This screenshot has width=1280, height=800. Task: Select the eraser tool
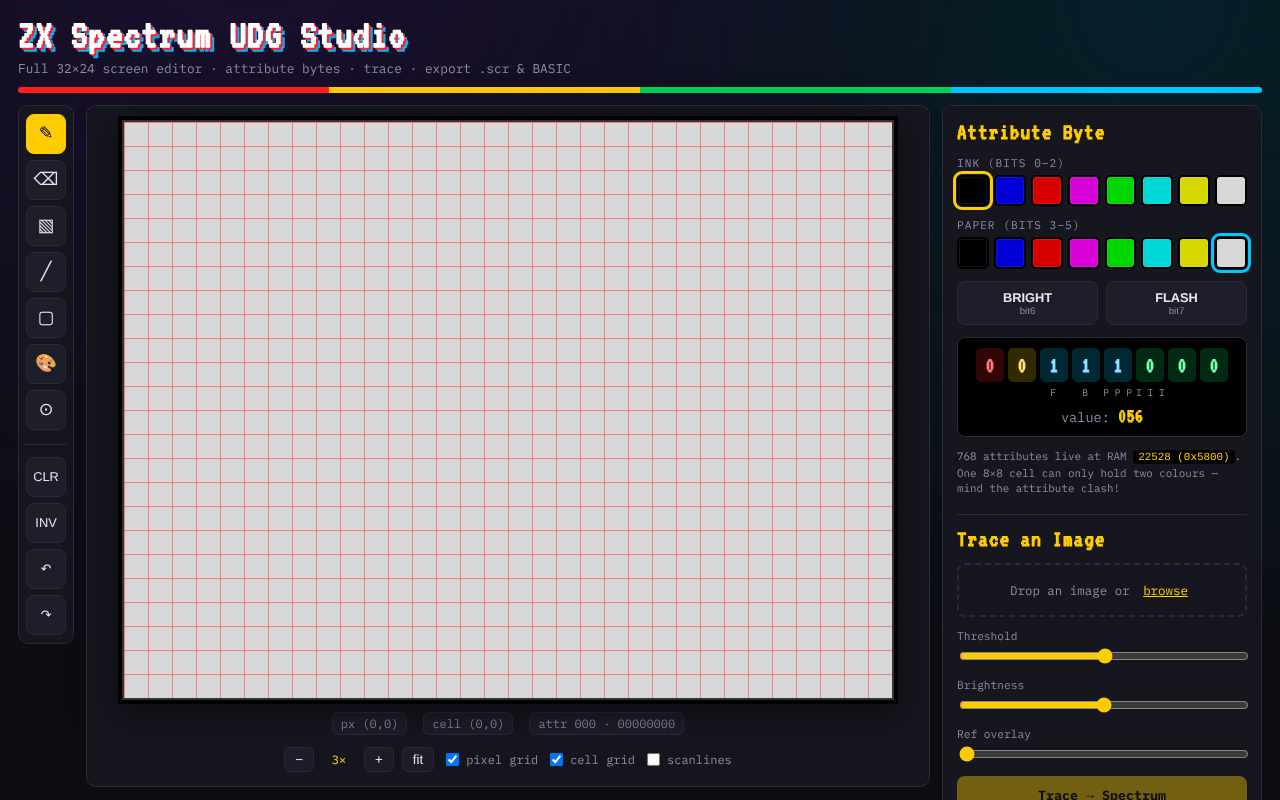[46, 180]
